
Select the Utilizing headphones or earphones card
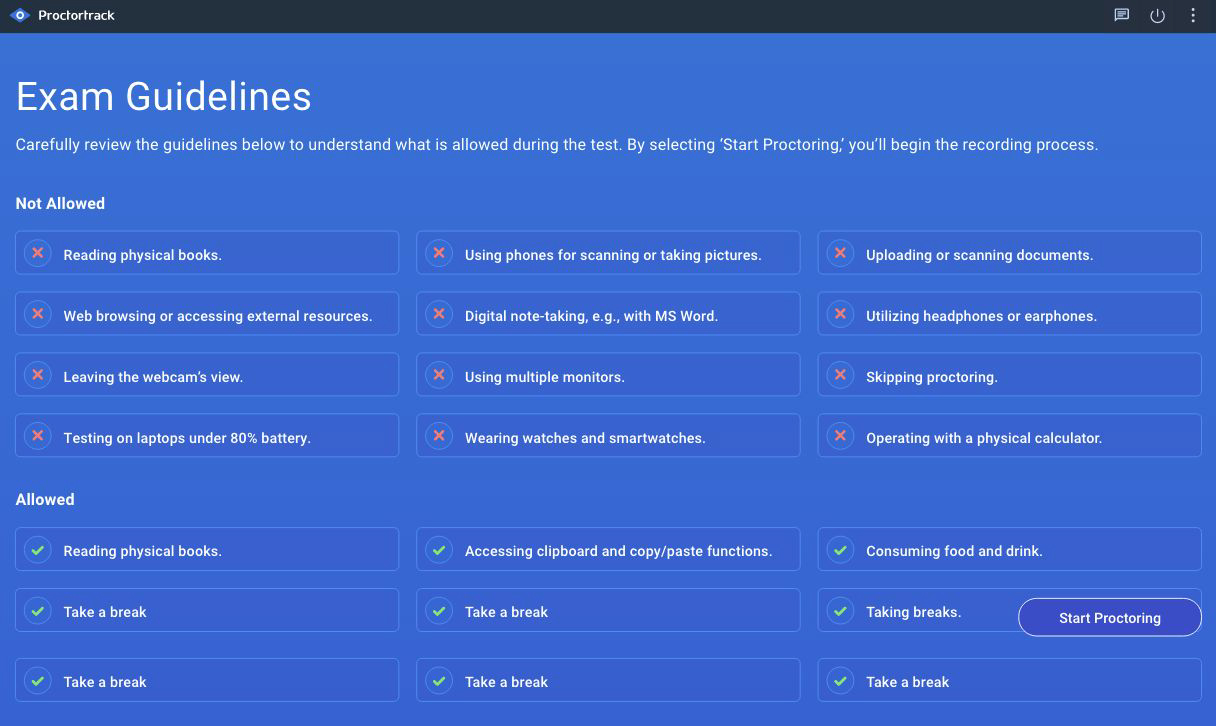(x=1009, y=315)
